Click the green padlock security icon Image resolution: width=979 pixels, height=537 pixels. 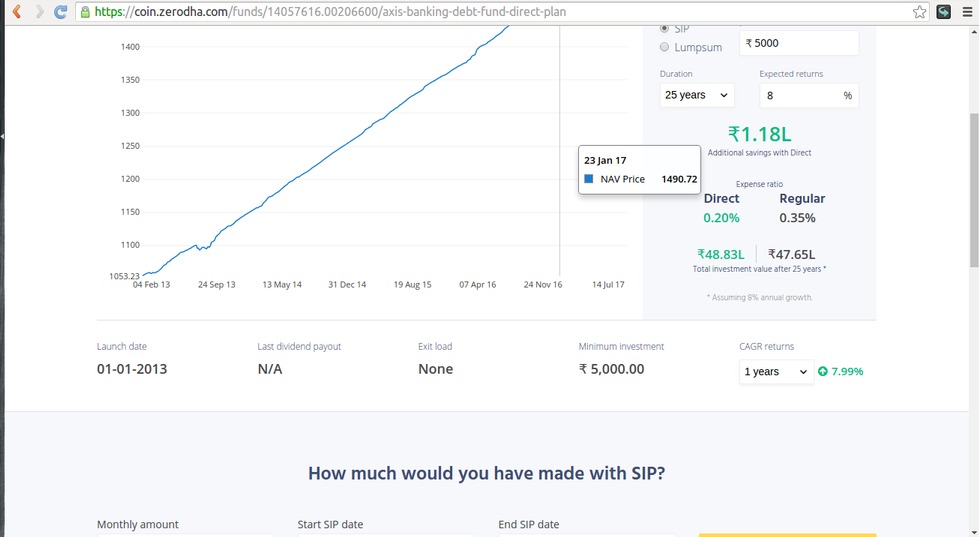tap(86, 12)
